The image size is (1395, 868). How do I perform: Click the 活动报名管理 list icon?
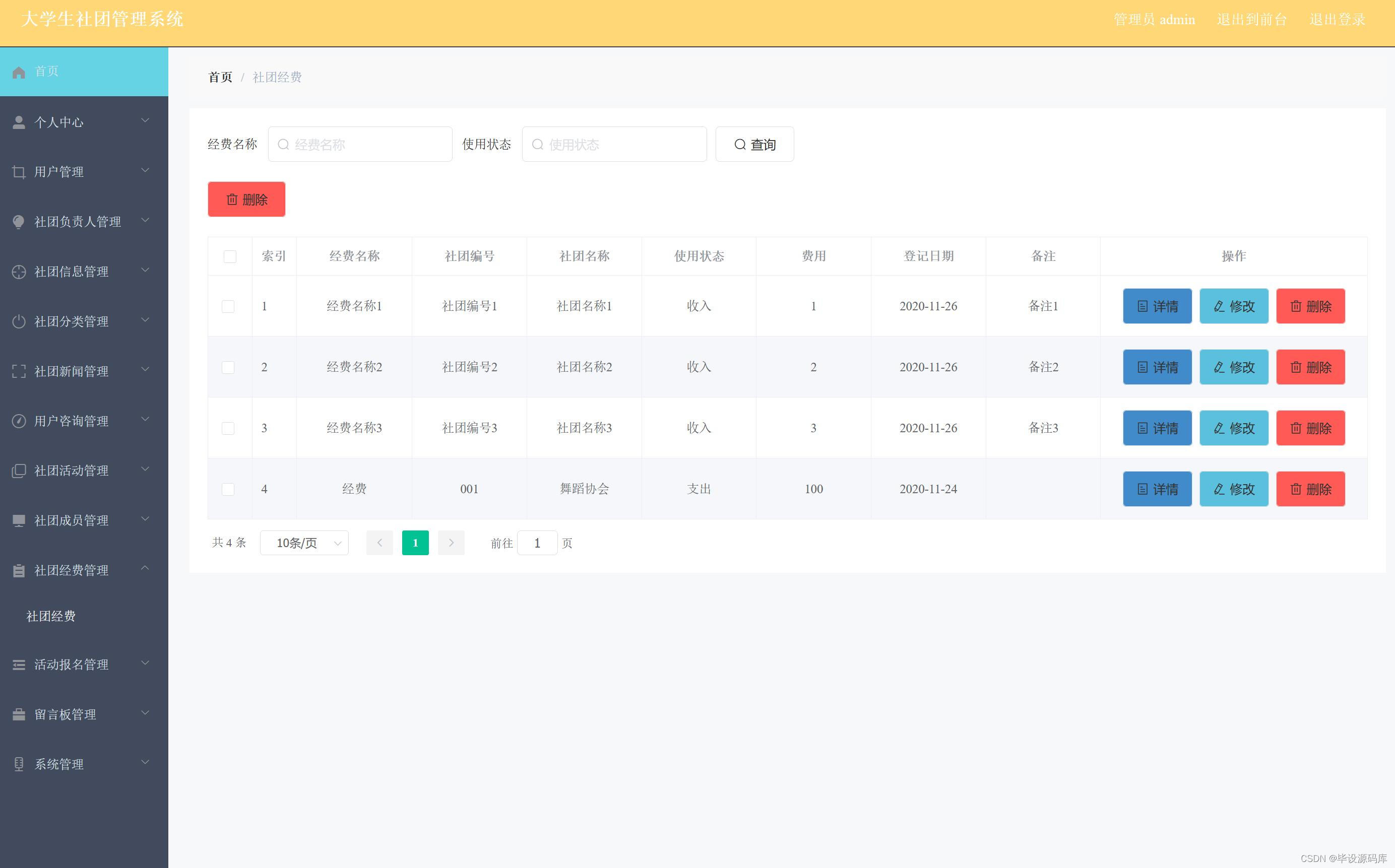(x=19, y=665)
